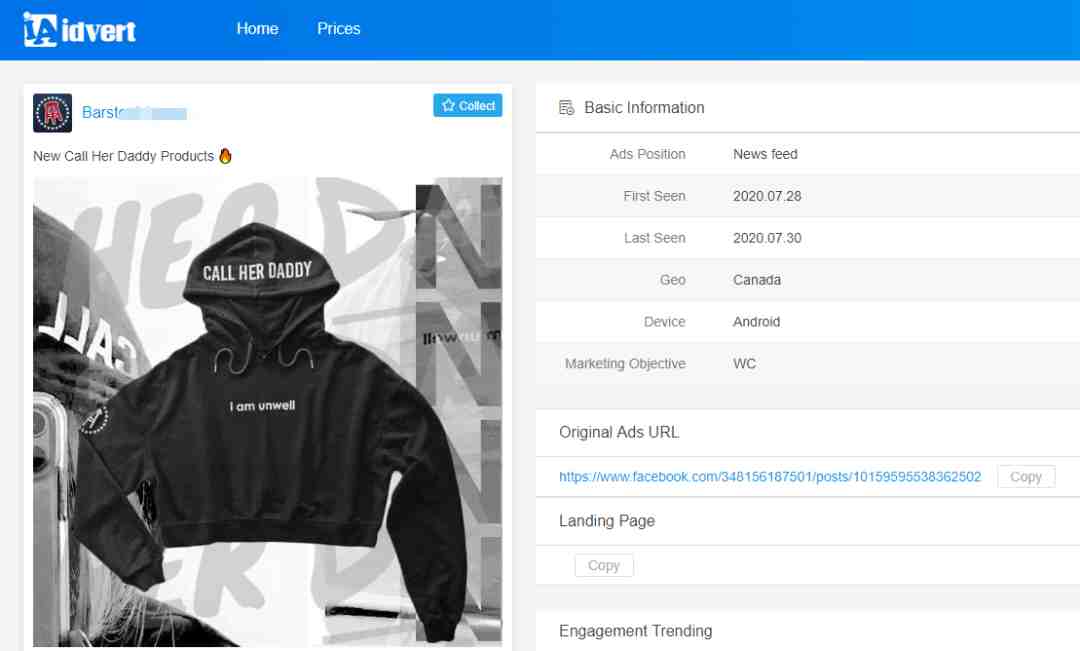Click the Engagement Trending heading

point(636,631)
